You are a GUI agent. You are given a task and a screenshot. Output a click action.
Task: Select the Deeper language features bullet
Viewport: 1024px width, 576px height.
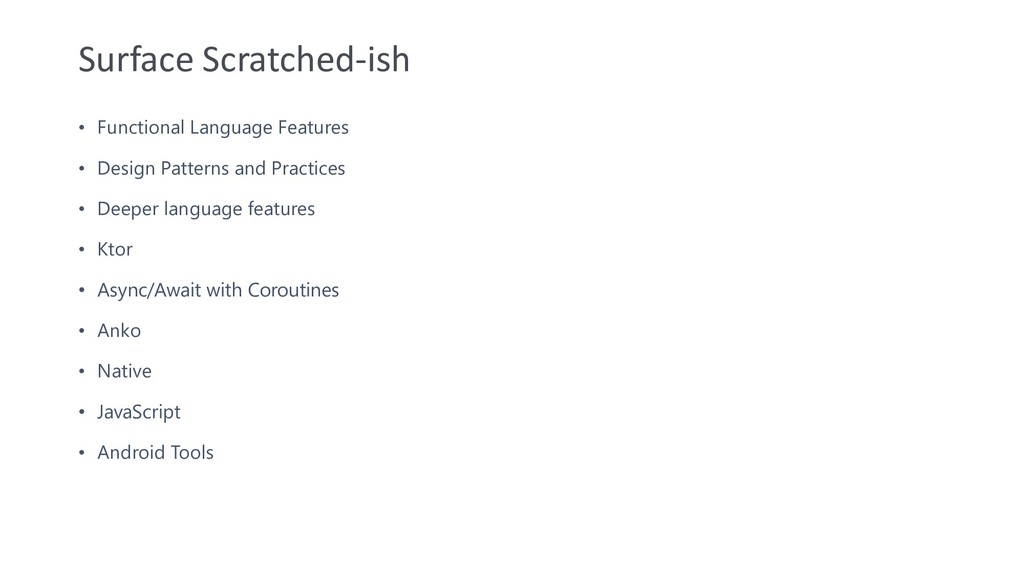pos(206,209)
